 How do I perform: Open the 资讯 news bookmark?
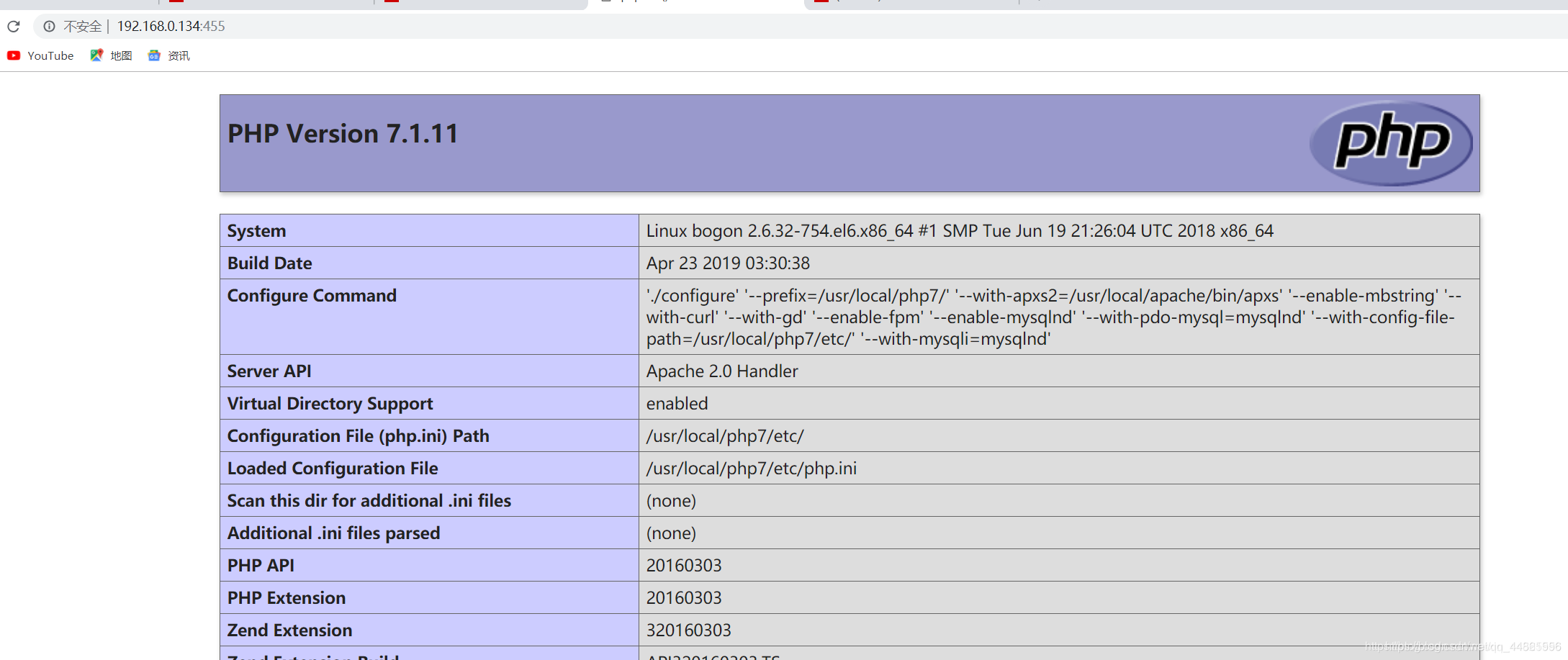[x=168, y=55]
